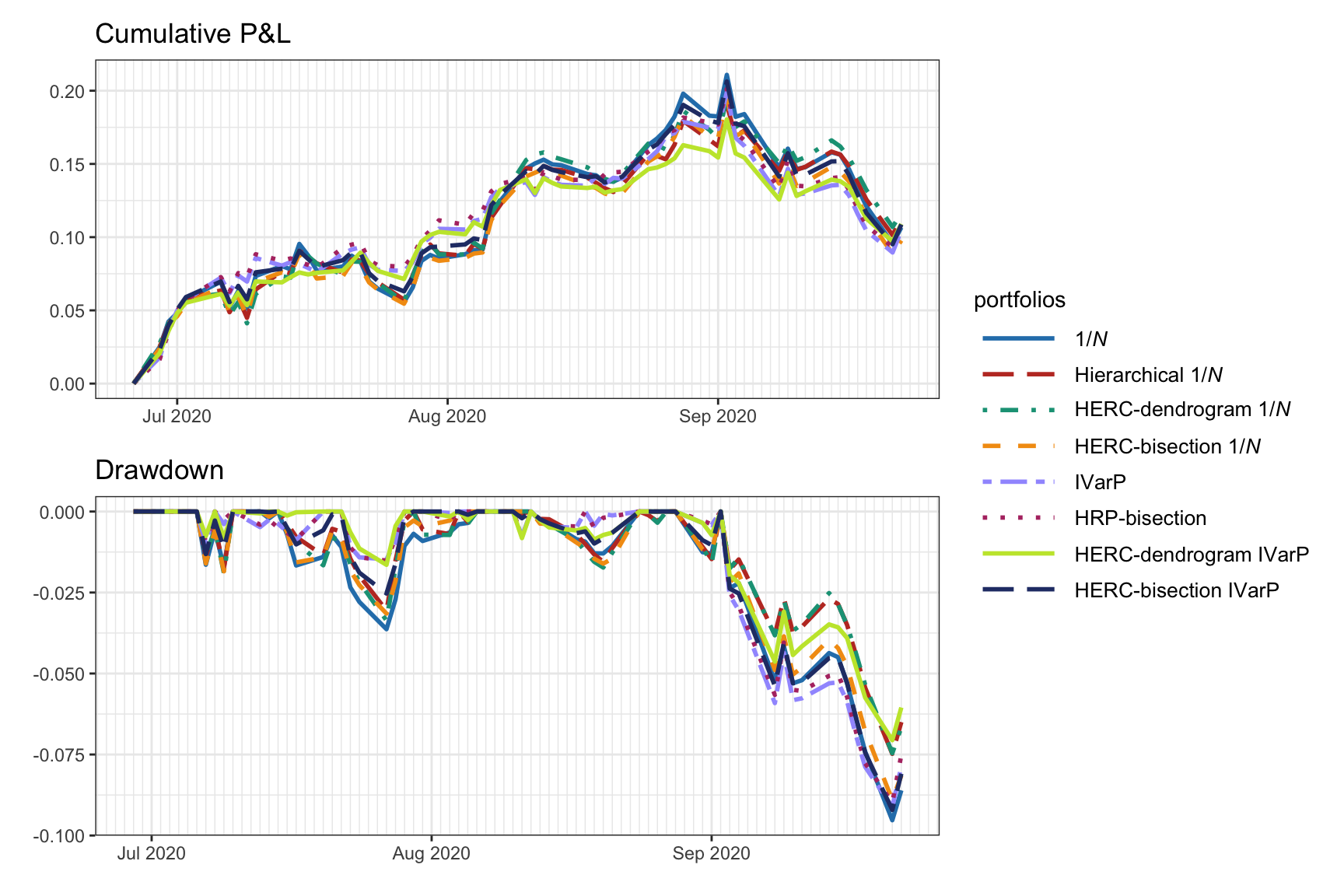Toggle the IVarP series label
Screen dimensions: 1344x896
click(x=1099, y=481)
